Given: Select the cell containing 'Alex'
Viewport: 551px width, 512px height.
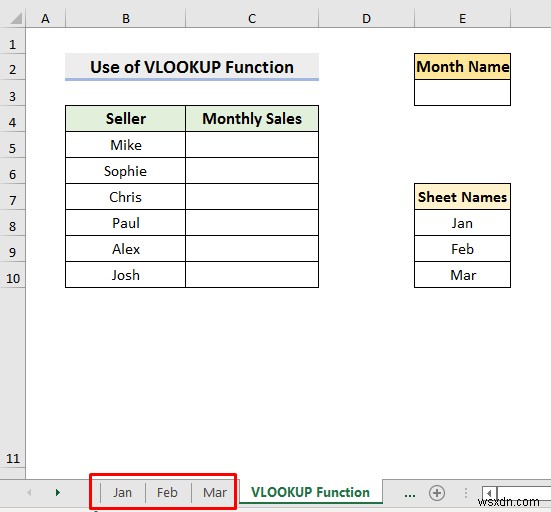Looking at the screenshot, I should (x=125, y=249).
